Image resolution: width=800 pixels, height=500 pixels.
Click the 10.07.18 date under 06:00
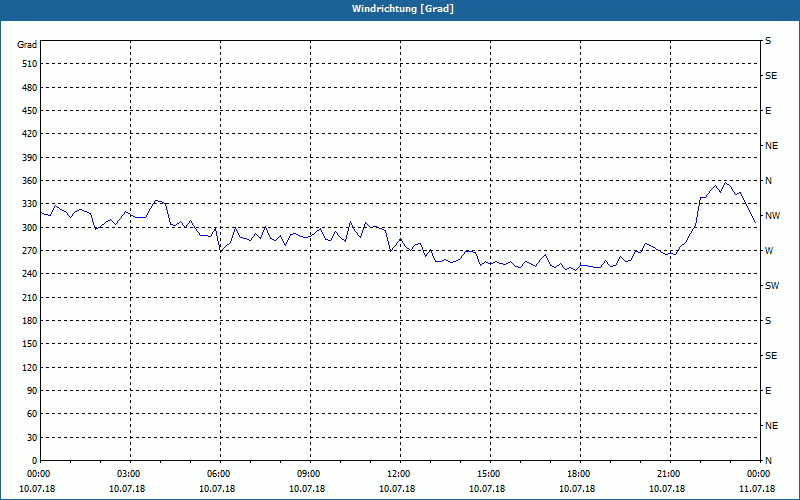[x=217, y=489]
